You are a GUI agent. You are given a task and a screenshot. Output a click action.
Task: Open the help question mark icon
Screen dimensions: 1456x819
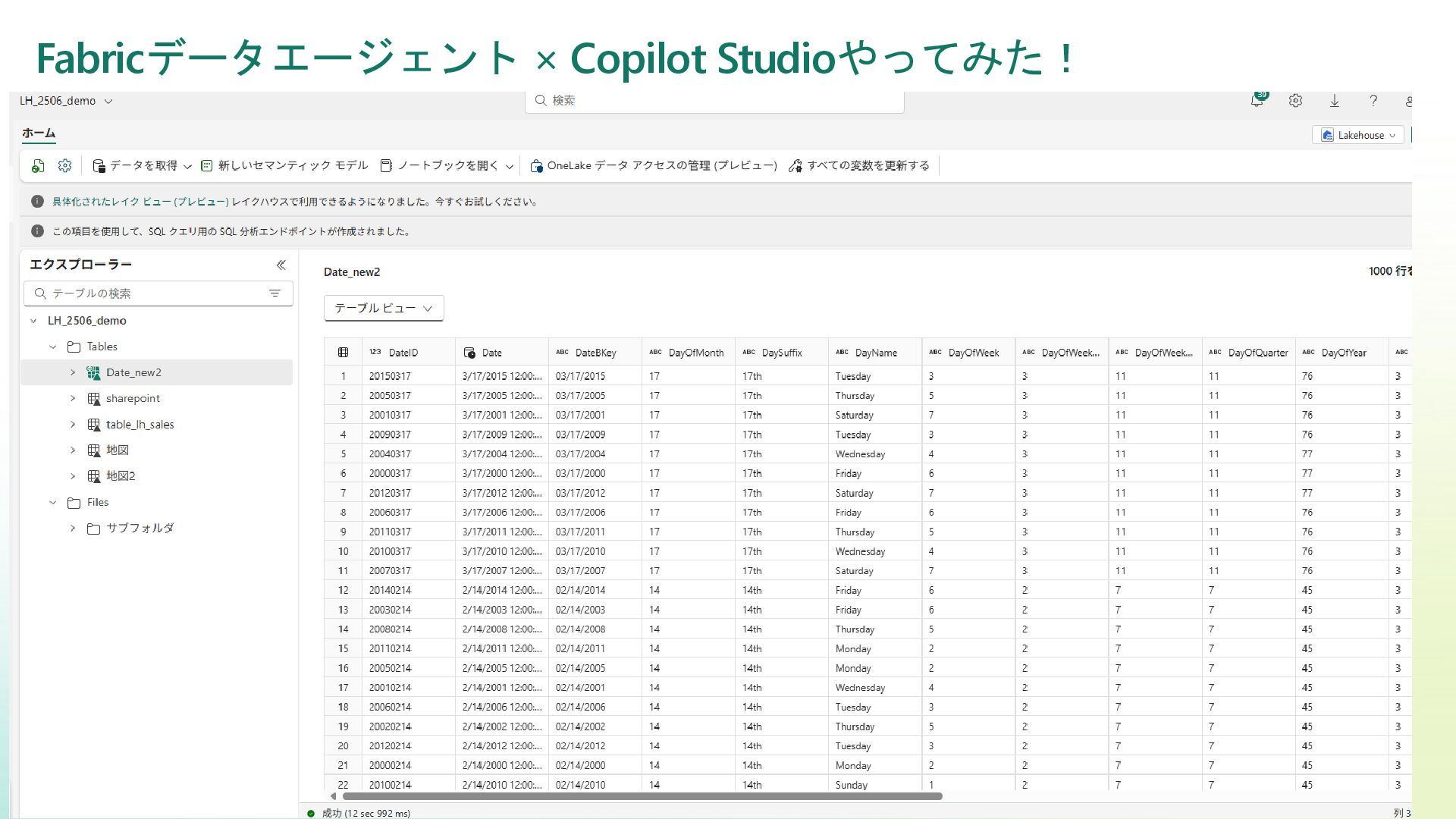[x=1373, y=100]
